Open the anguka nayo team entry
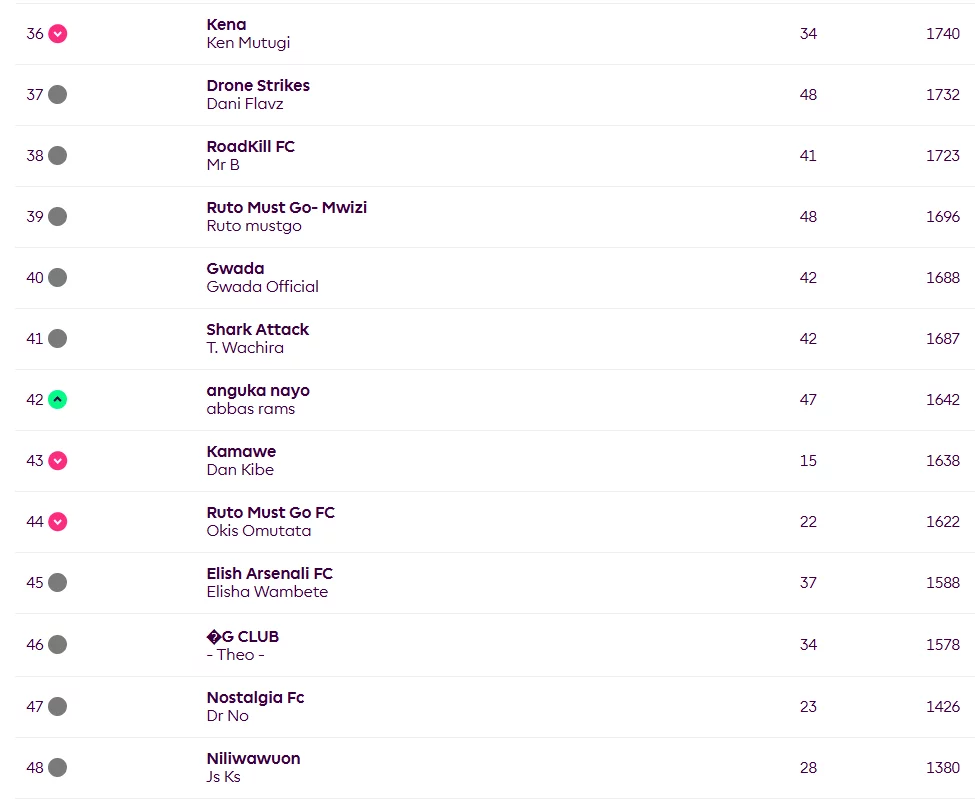 (x=258, y=391)
